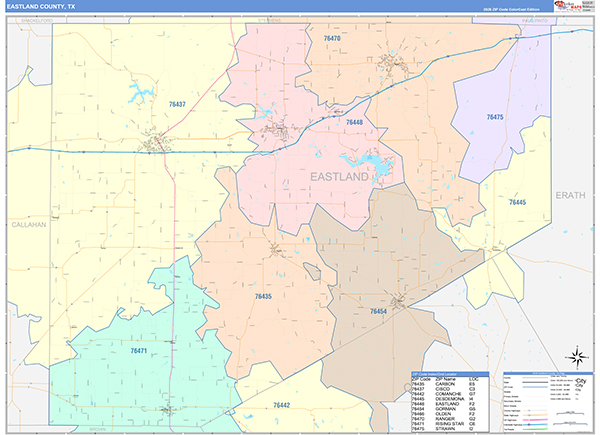Click the ERATH county label

[570, 196]
